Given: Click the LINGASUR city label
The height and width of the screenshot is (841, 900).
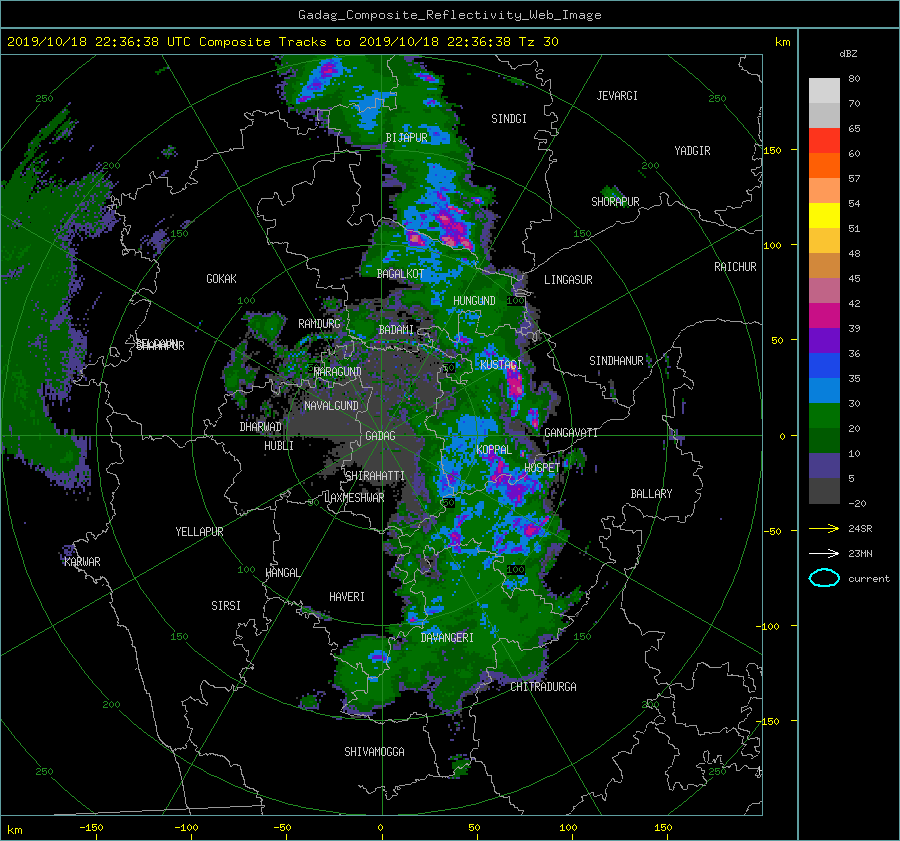Looking at the screenshot, I should [x=568, y=280].
